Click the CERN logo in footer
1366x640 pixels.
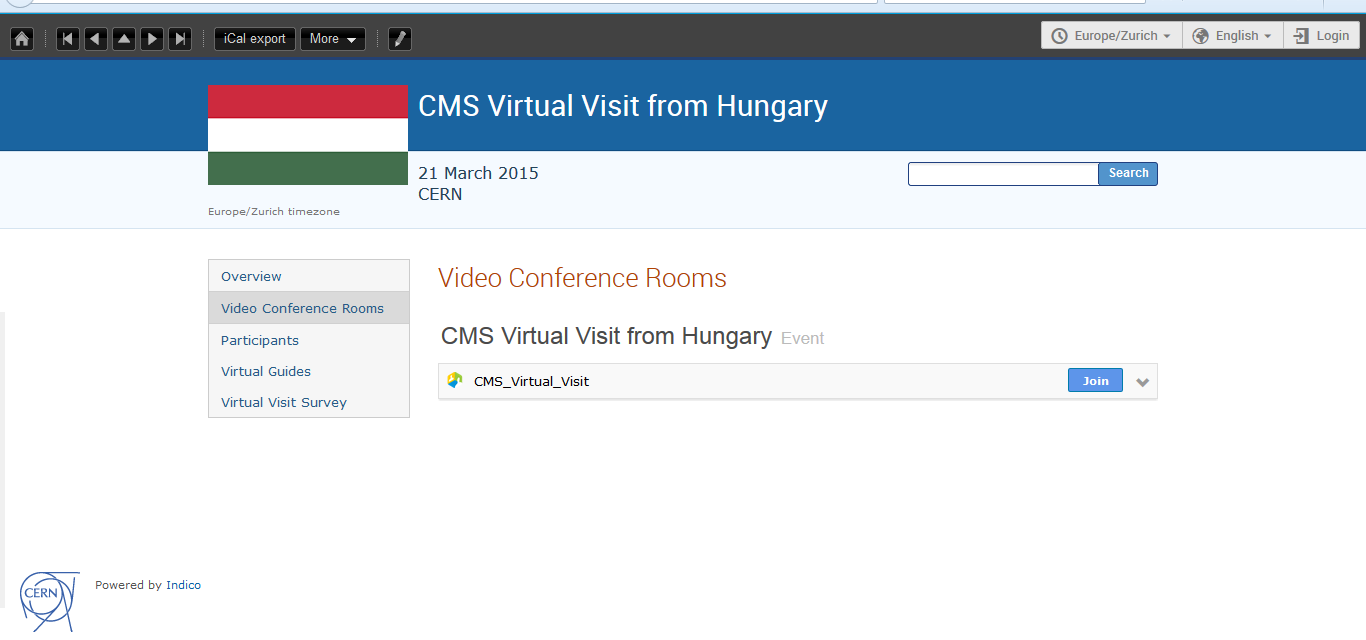49,600
